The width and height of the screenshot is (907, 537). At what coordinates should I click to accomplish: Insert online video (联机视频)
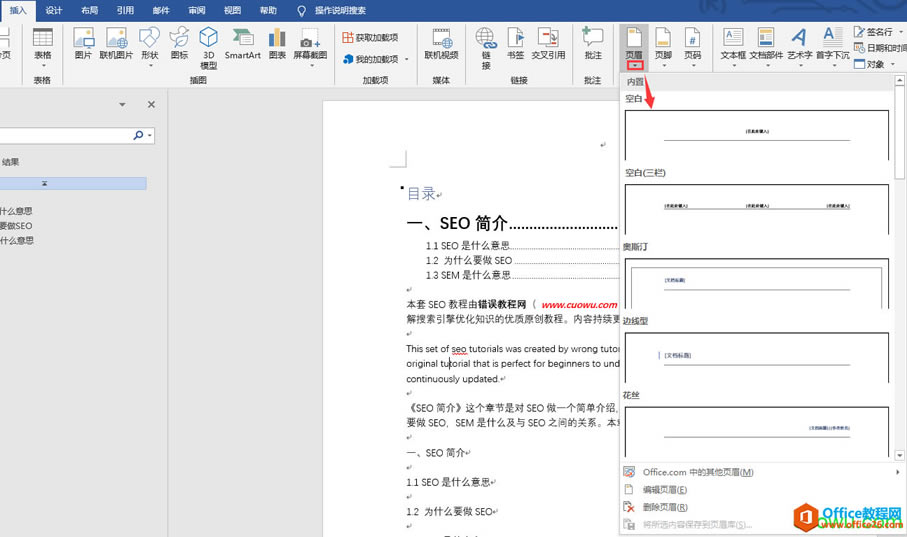441,44
